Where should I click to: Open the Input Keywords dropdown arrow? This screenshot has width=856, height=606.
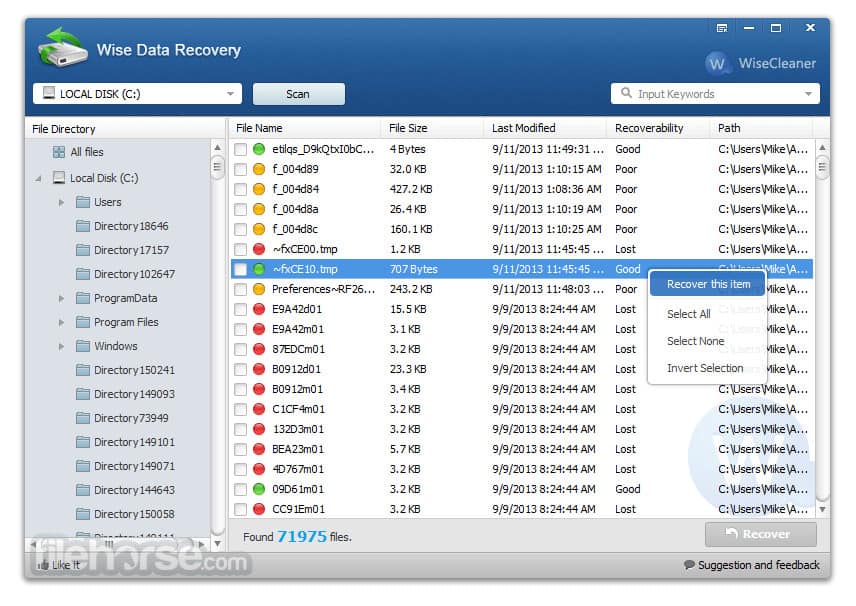click(x=808, y=94)
